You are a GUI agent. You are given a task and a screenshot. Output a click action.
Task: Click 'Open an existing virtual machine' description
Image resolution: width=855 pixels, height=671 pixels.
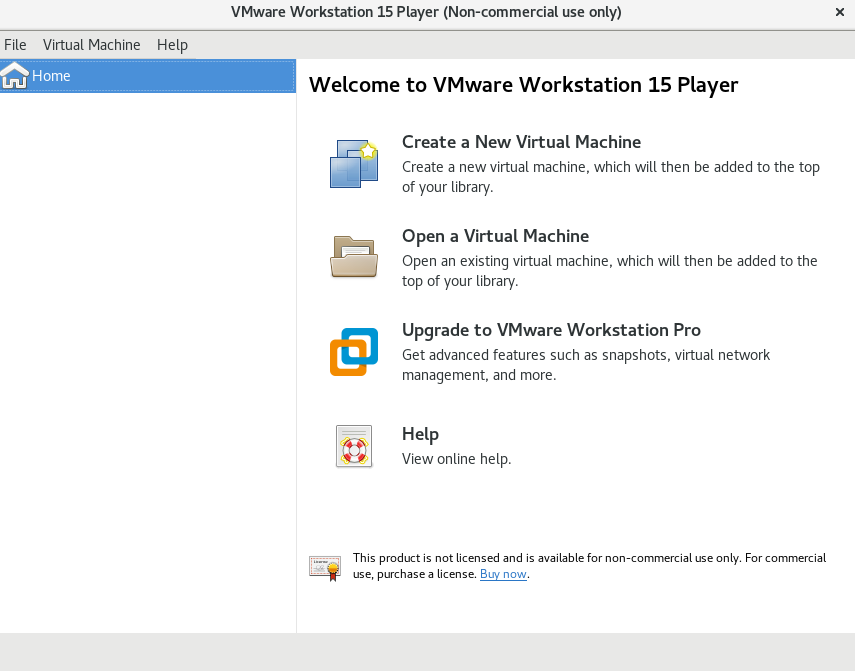[610, 271]
